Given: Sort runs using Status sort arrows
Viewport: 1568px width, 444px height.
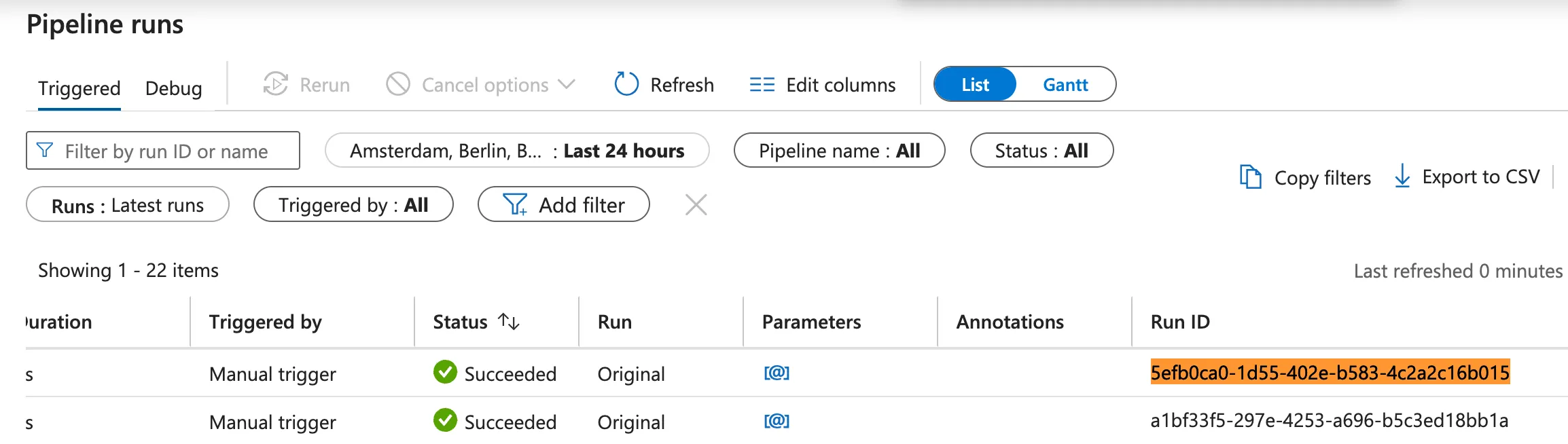Looking at the screenshot, I should point(508,321).
